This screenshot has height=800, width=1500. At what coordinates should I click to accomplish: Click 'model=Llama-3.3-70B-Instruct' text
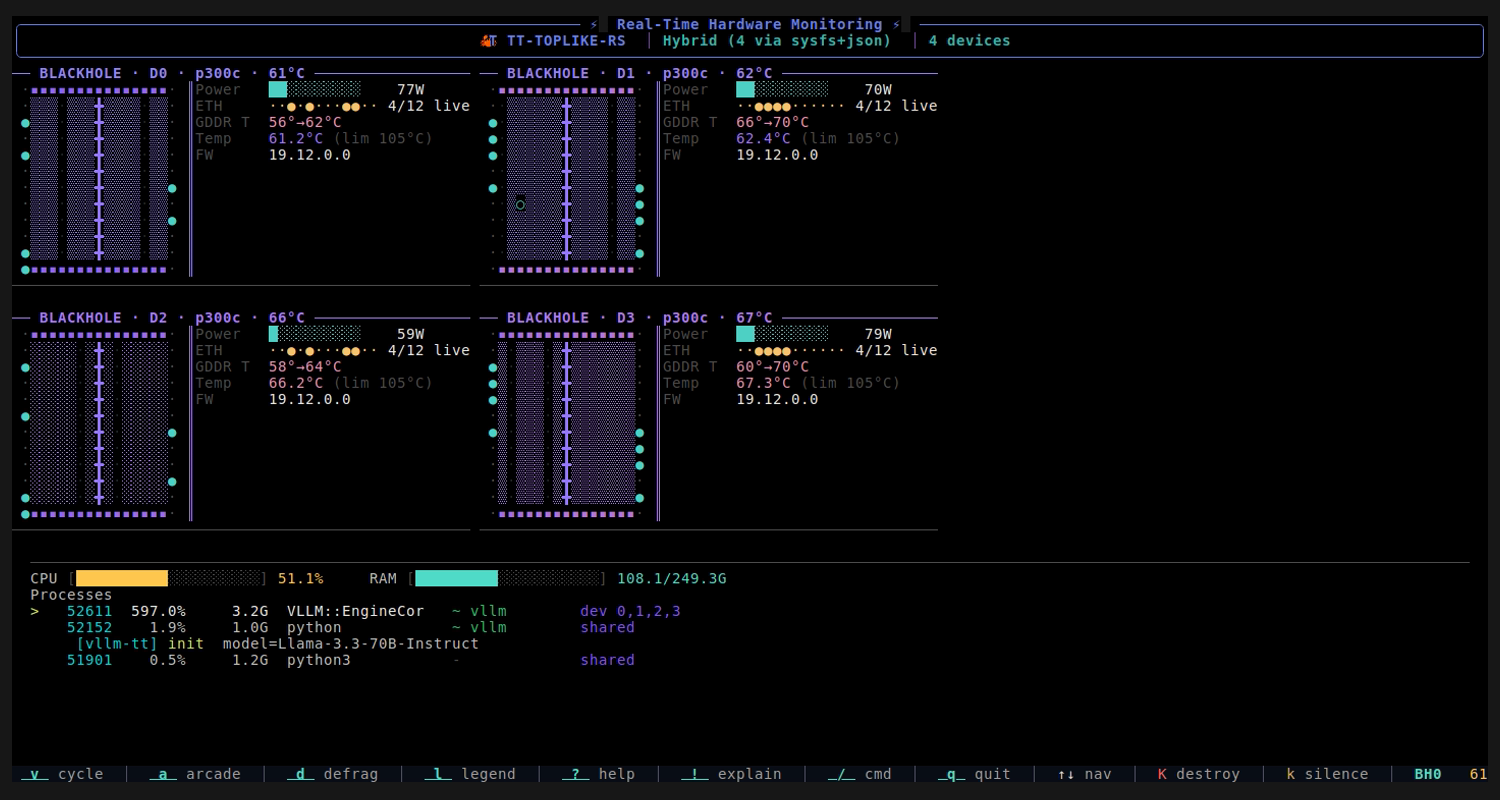[x=350, y=644]
